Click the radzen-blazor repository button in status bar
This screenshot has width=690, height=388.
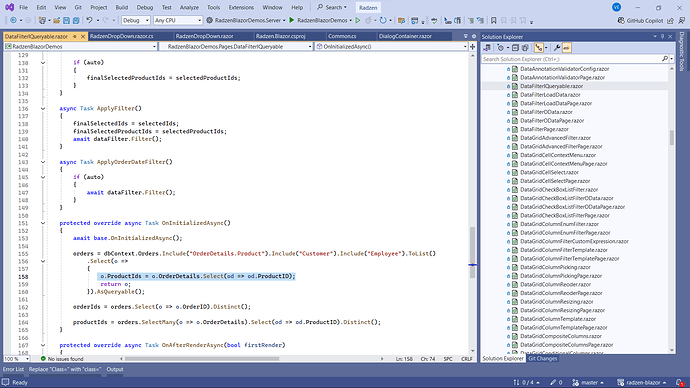pos(642,383)
